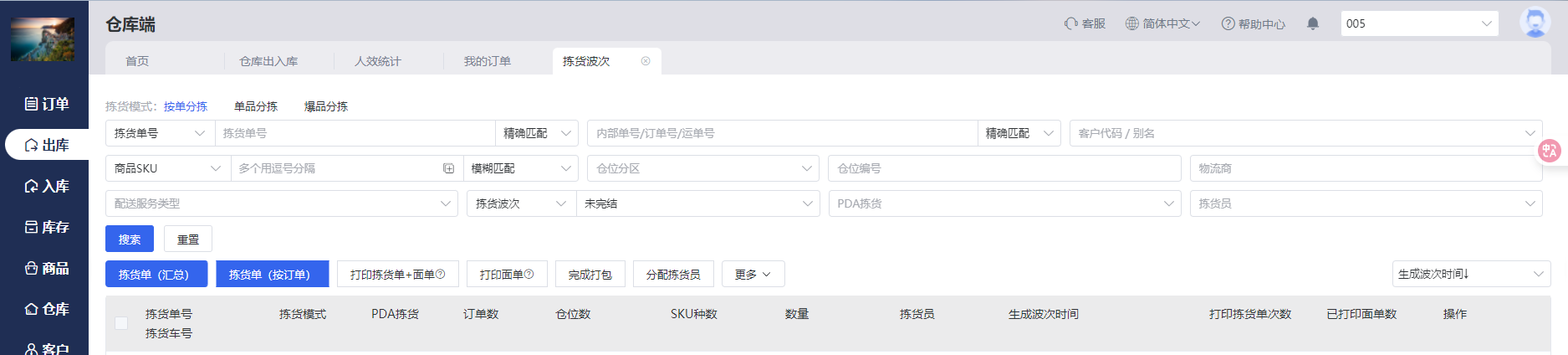Screen dimensions: 1568x355
Task: Click the expand icon in SKU input field
Action: [x=448, y=168]
